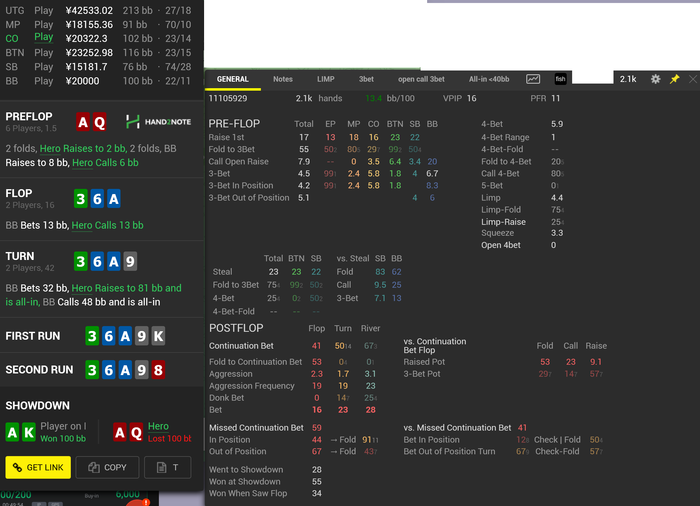Click Hero Calls 13 bb link
The width and height of the screenshot is (700, 506).
pos(108,225)
